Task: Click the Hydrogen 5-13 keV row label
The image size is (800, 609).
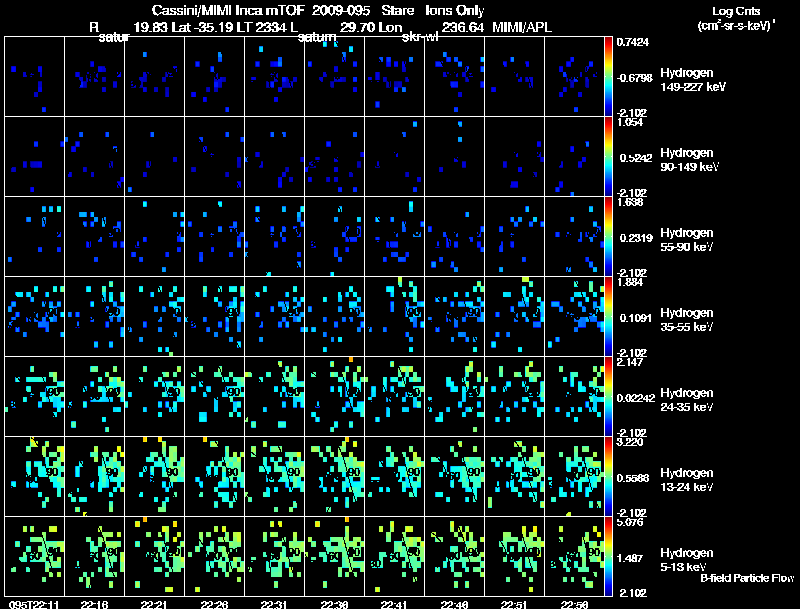Action: [x=686, y=560]
